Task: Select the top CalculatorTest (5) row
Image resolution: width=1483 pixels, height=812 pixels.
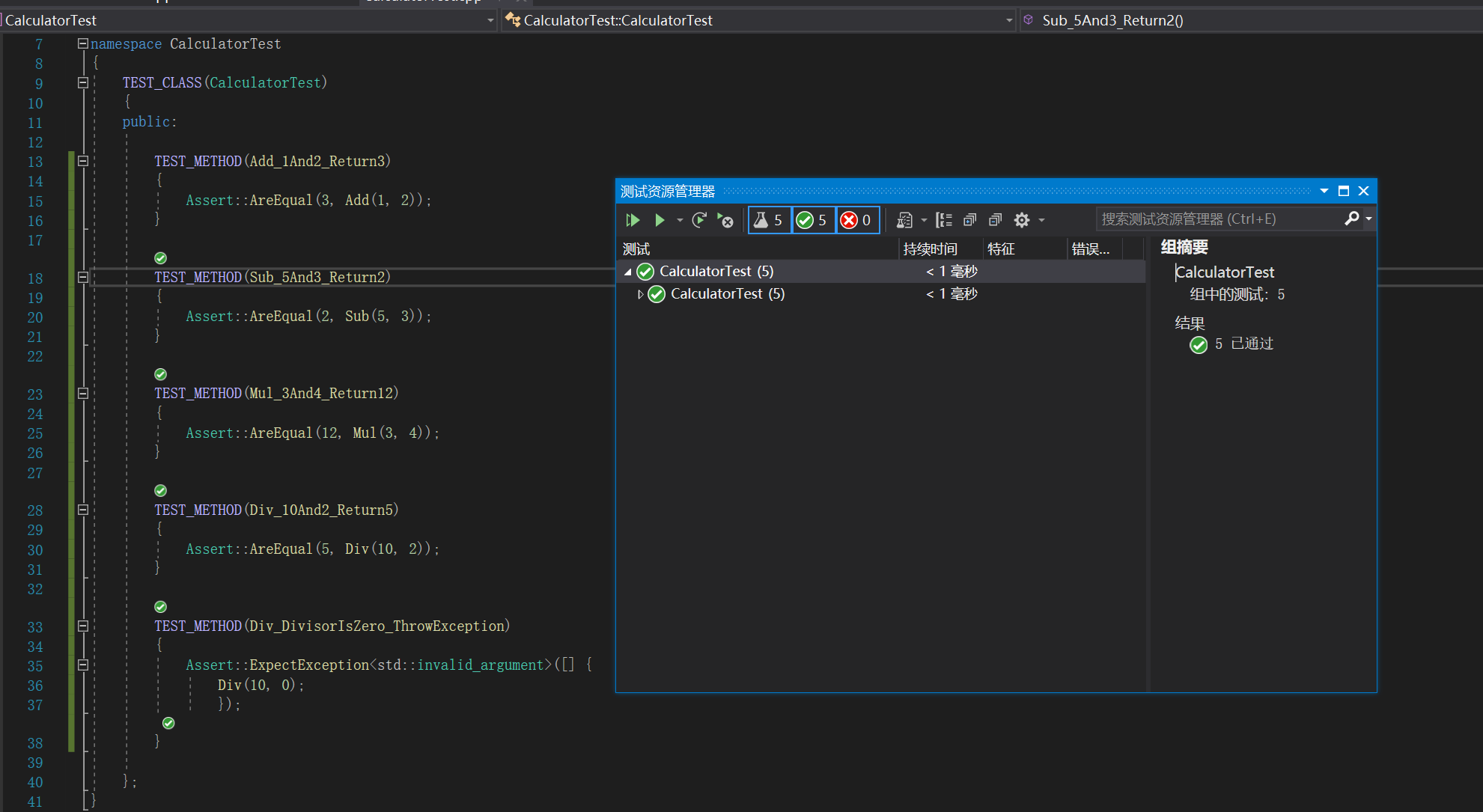Action: [x=881, y=272]
